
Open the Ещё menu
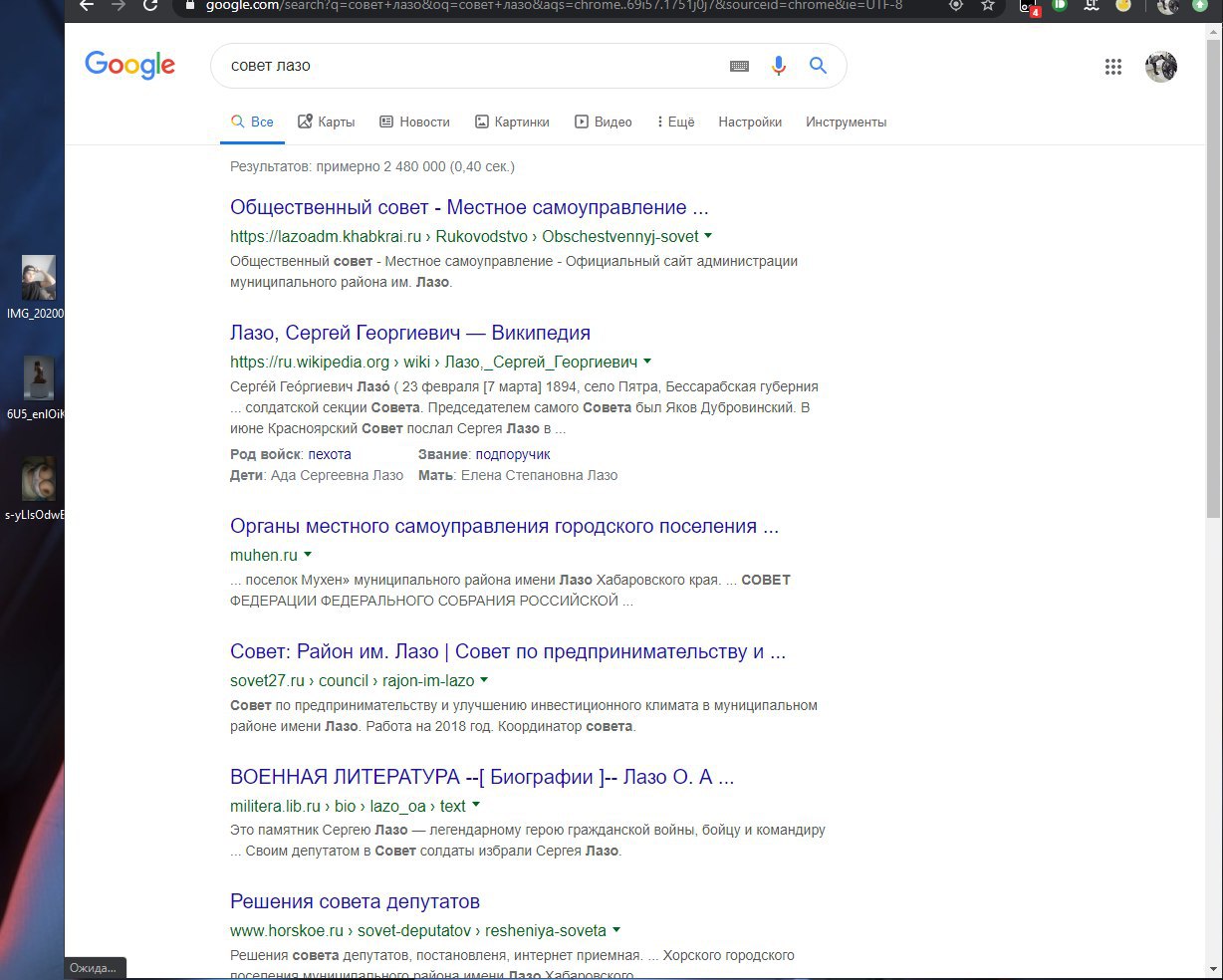pyautogui.click(x=676, y=122)
